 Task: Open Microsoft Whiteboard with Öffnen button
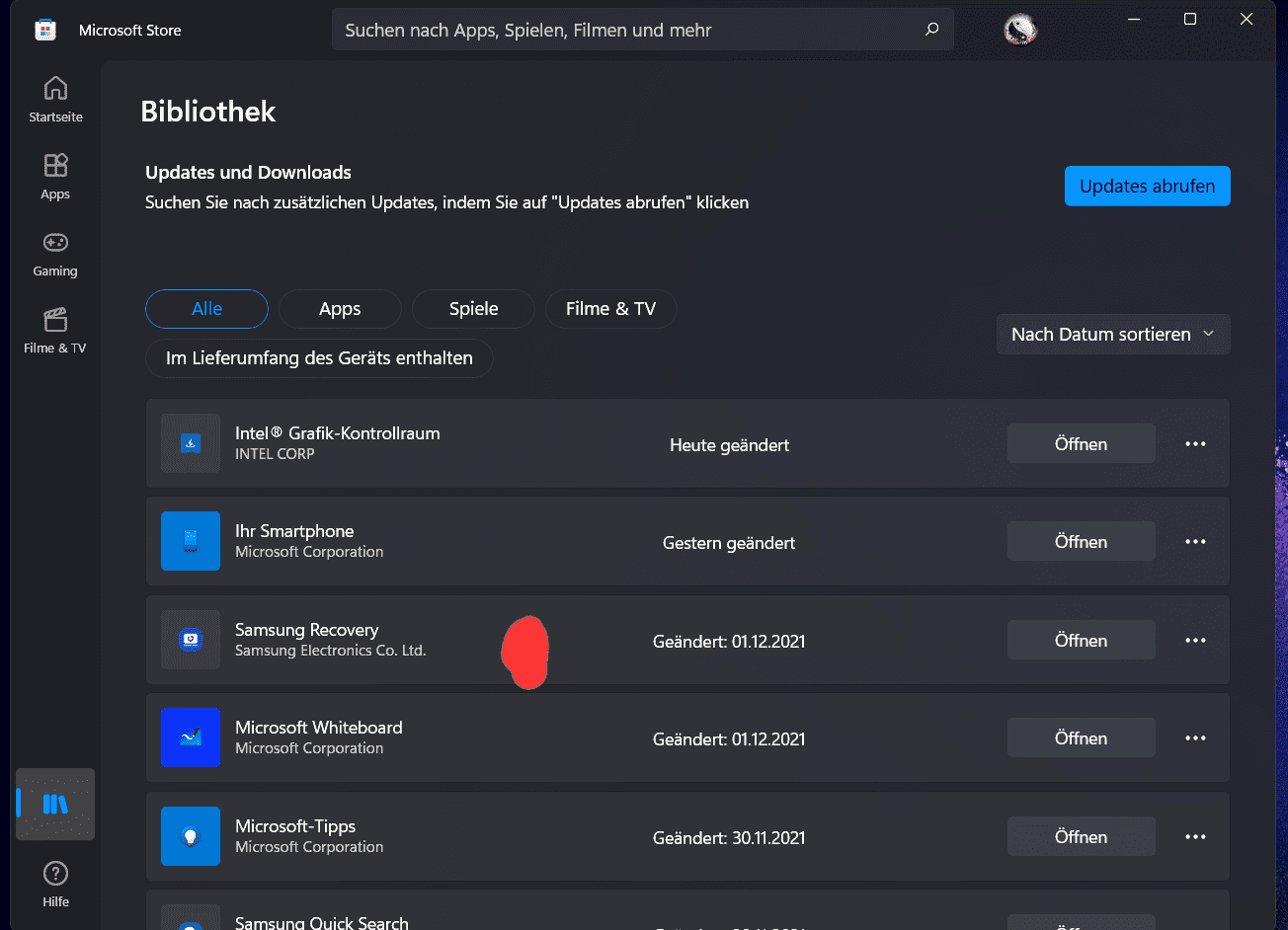[x=1082, y=738]
